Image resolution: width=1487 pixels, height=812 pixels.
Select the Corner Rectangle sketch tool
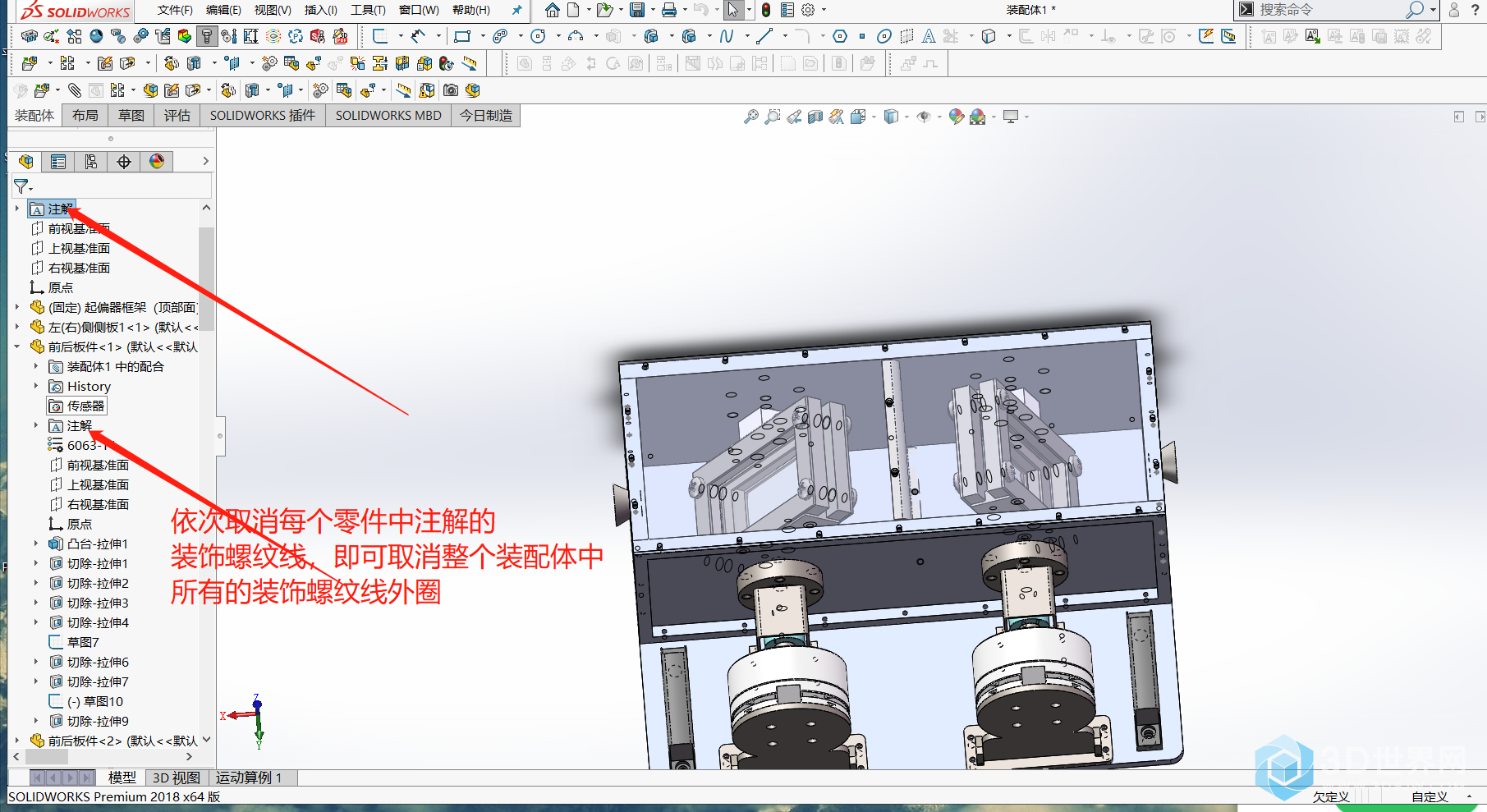(462, 36)
